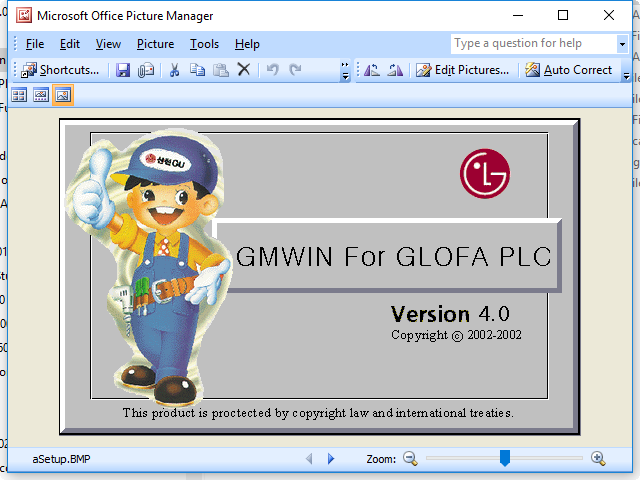Minimize the Picture Manager window

[518, 16]
